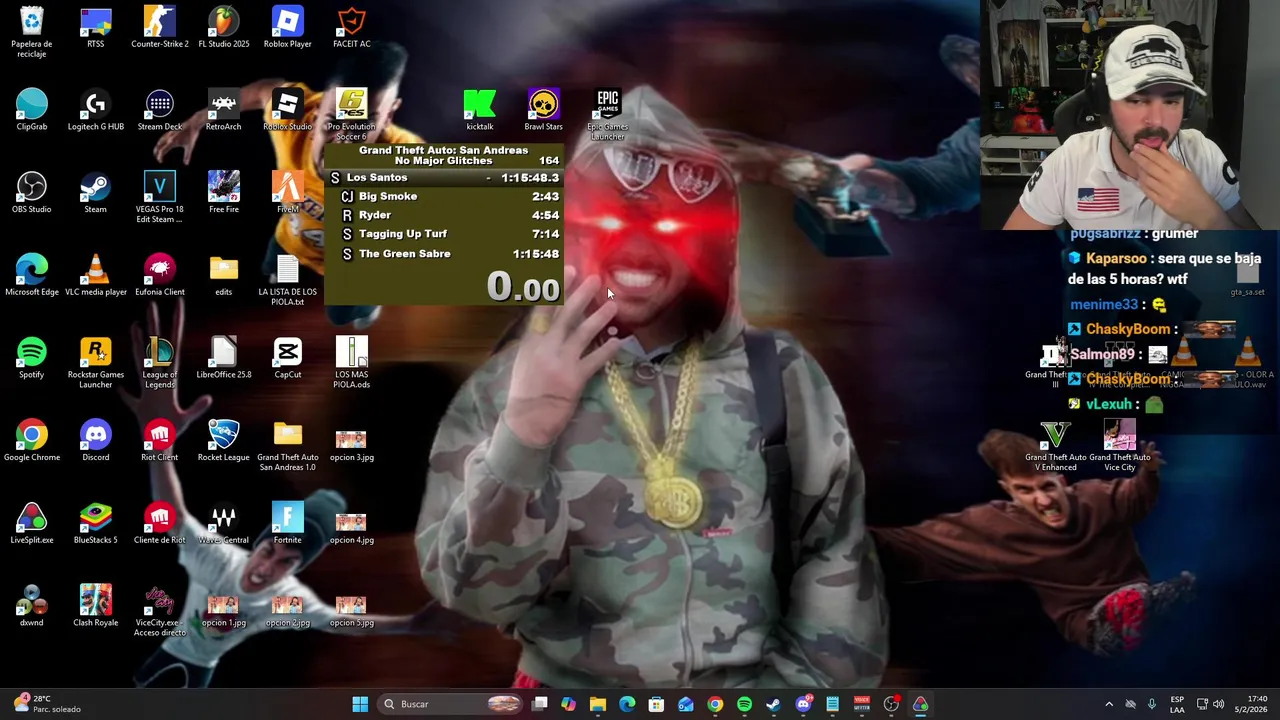Launch the Riot Client icon

tap(160, 441)
